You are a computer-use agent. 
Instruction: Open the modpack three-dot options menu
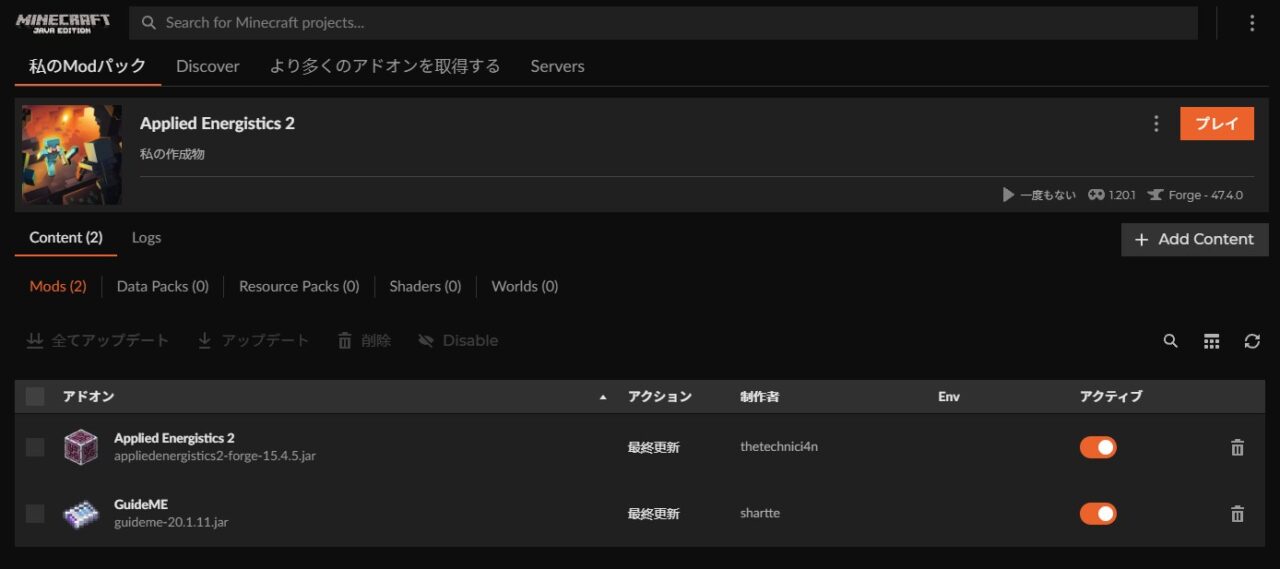[x=1156, y=124]
